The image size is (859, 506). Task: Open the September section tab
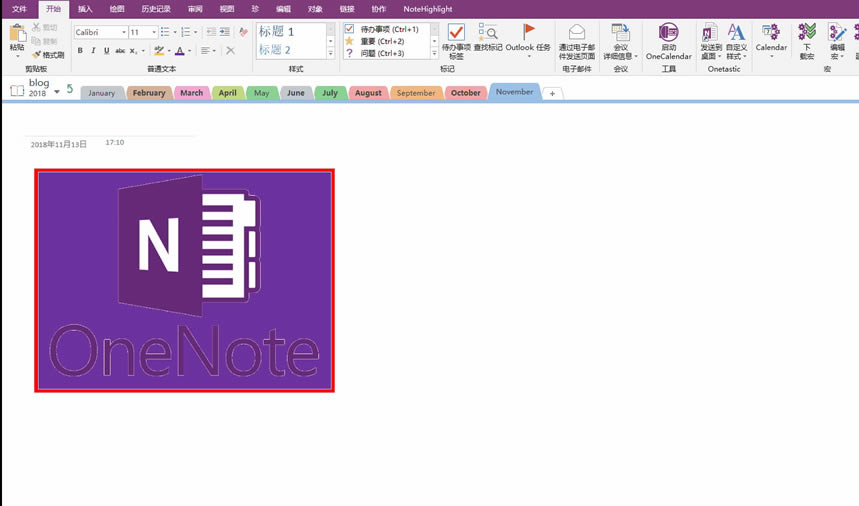point(416,93)
